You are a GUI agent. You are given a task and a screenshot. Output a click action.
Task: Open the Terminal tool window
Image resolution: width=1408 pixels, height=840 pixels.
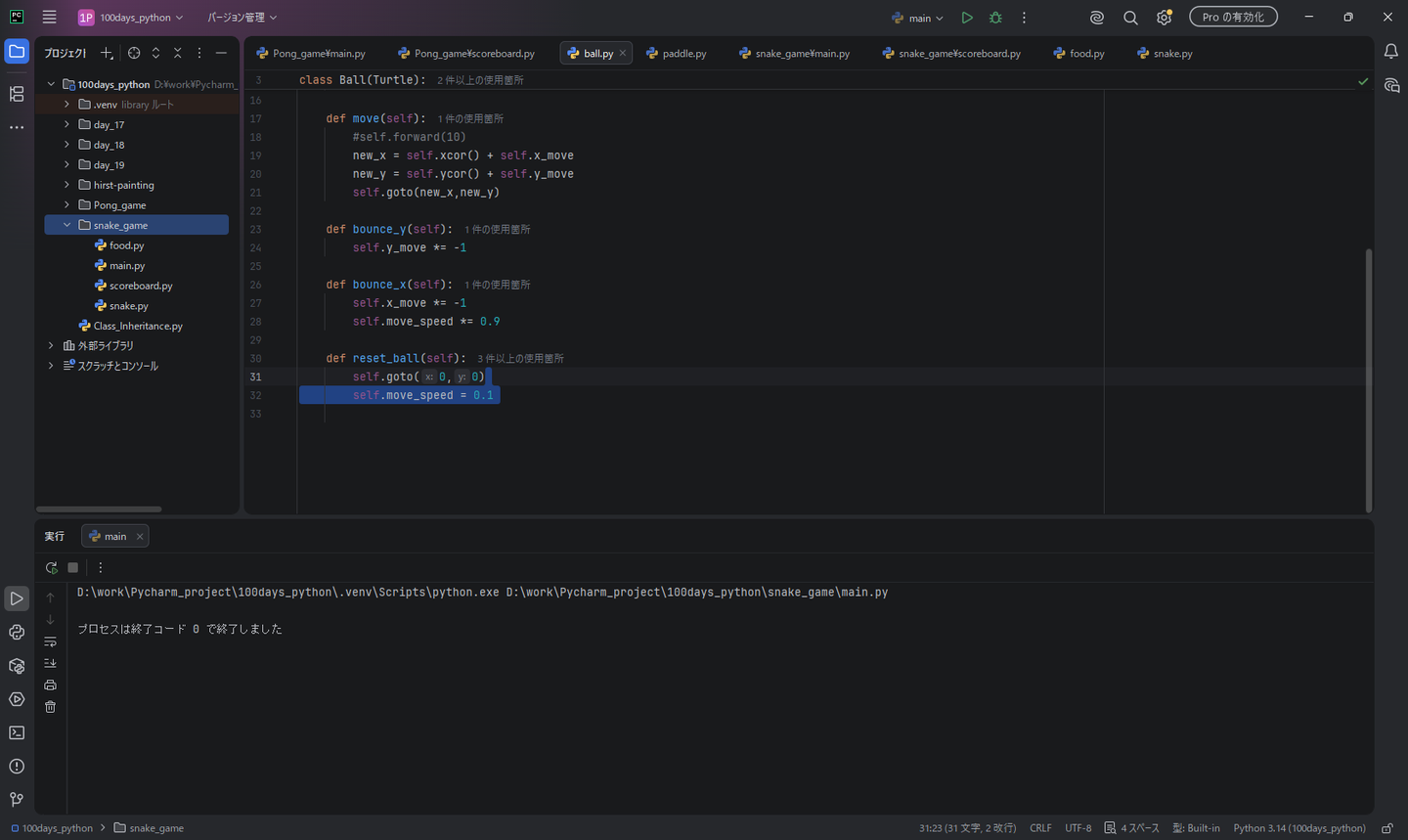pyautogui.click(x=17, y=732)
